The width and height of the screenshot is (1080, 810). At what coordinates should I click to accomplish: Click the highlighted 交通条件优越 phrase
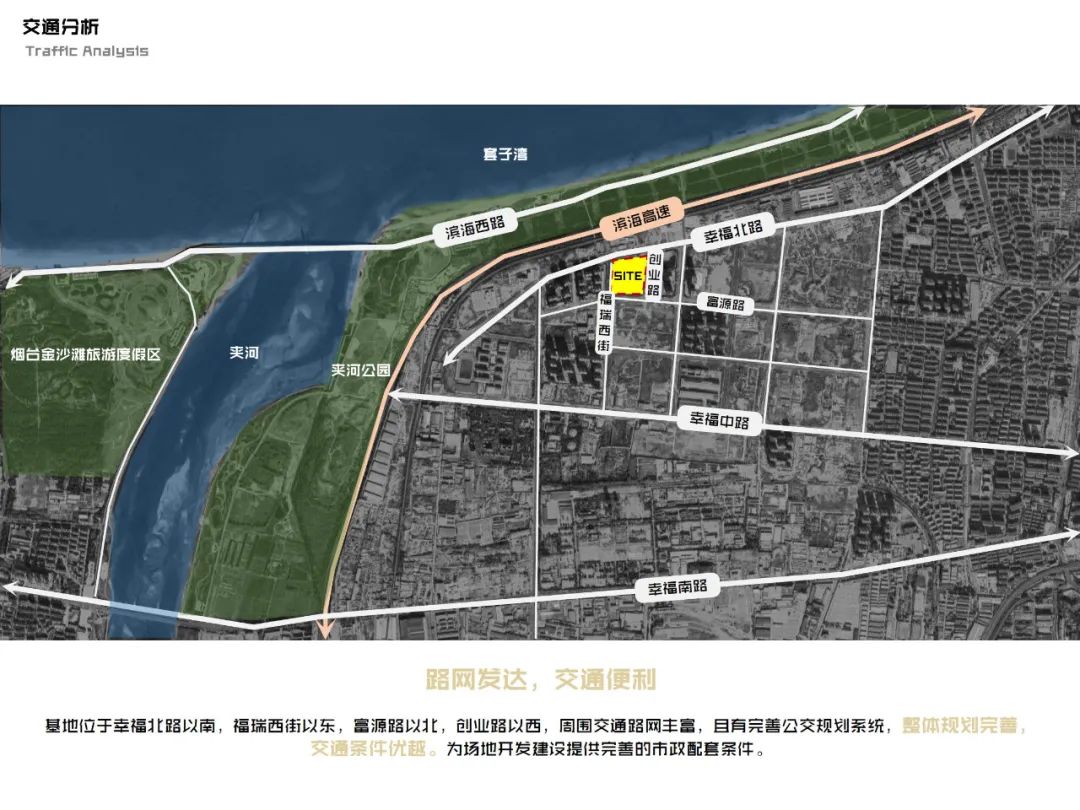[368, 749]
